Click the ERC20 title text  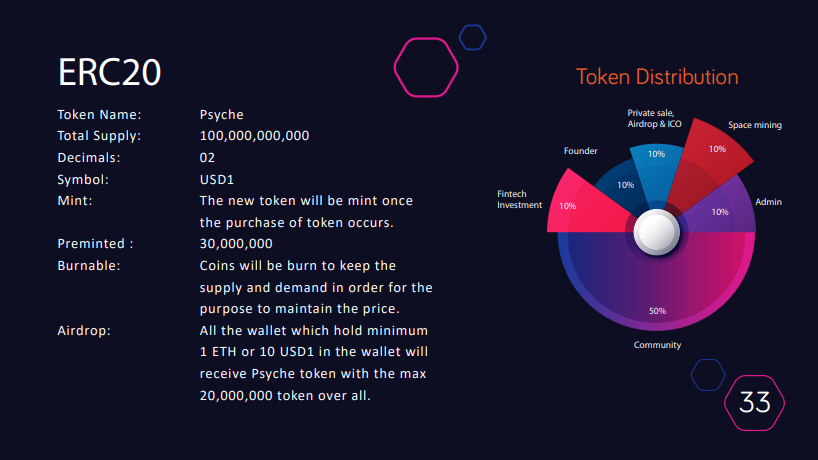[x=109, y=72]
